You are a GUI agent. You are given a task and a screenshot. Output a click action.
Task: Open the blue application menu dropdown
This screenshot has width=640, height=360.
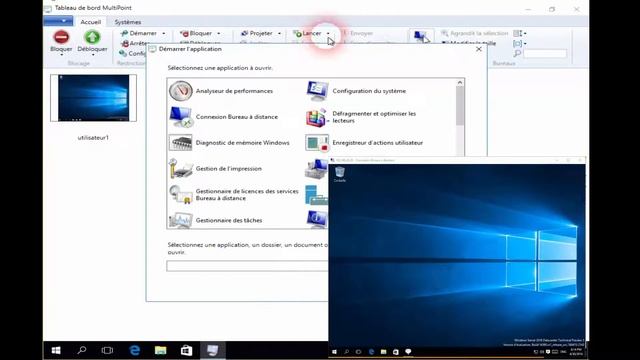pos(58,20)
